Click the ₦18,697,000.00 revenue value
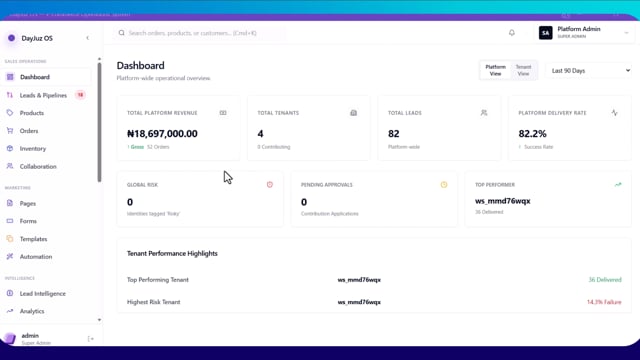The height and width of the screenshot is (360, 640). pyautogui.click(x=162, y=133)
